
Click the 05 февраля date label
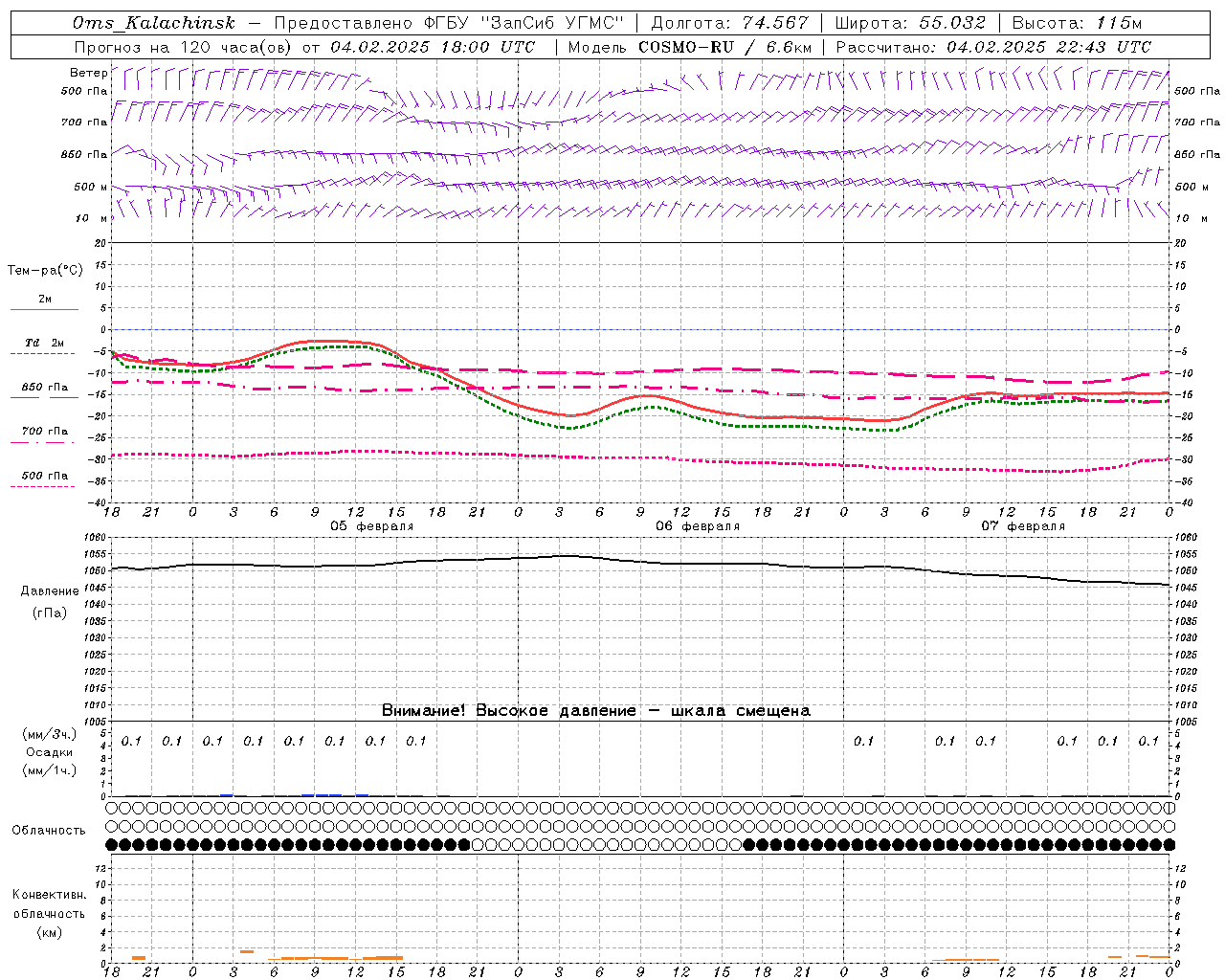point(372,525)
